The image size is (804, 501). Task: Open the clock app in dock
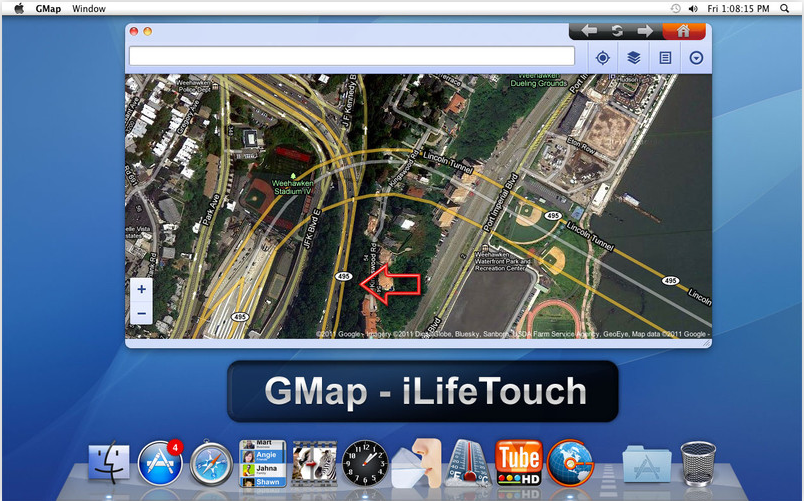pos(365,463)
